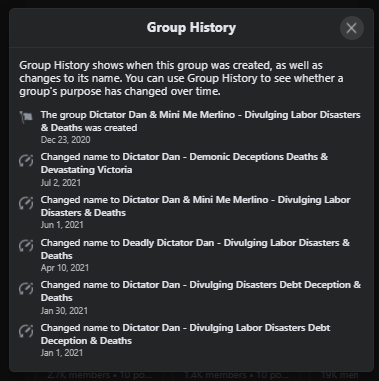
Task: Select the Divulging Disasters Debt Deception entry
Action: [201, 291]
